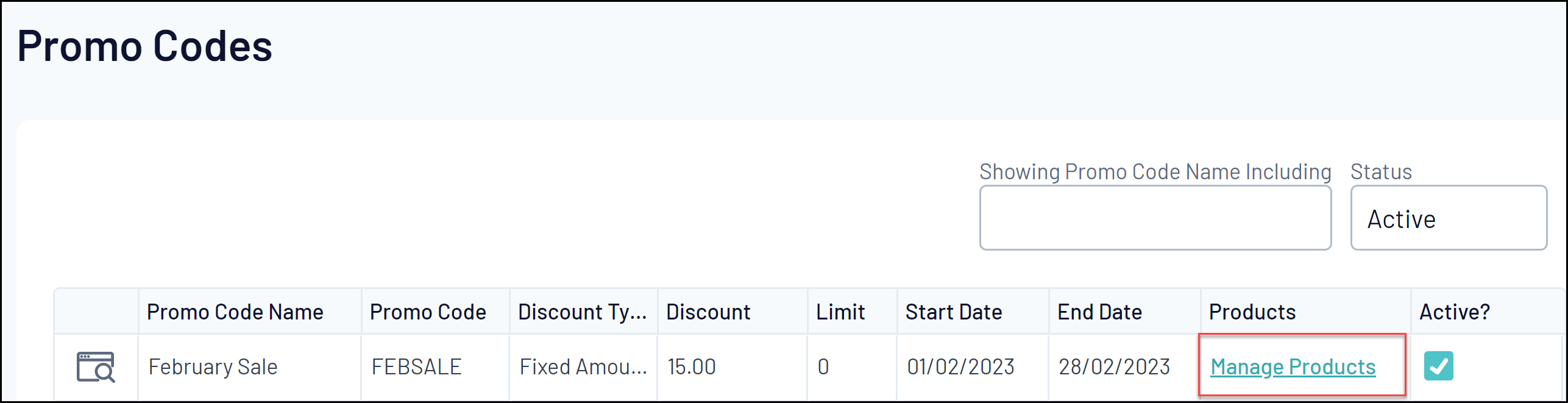Open the February Sale view details icon

(96, 367)
